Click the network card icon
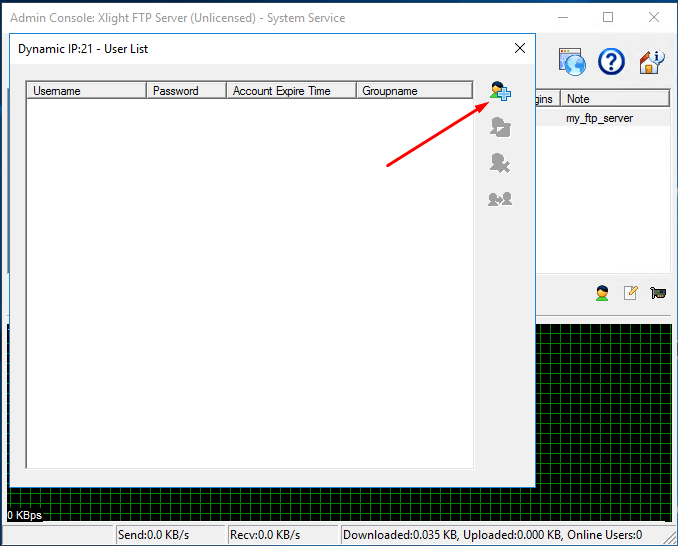678x546 pixels. (657, 293)
